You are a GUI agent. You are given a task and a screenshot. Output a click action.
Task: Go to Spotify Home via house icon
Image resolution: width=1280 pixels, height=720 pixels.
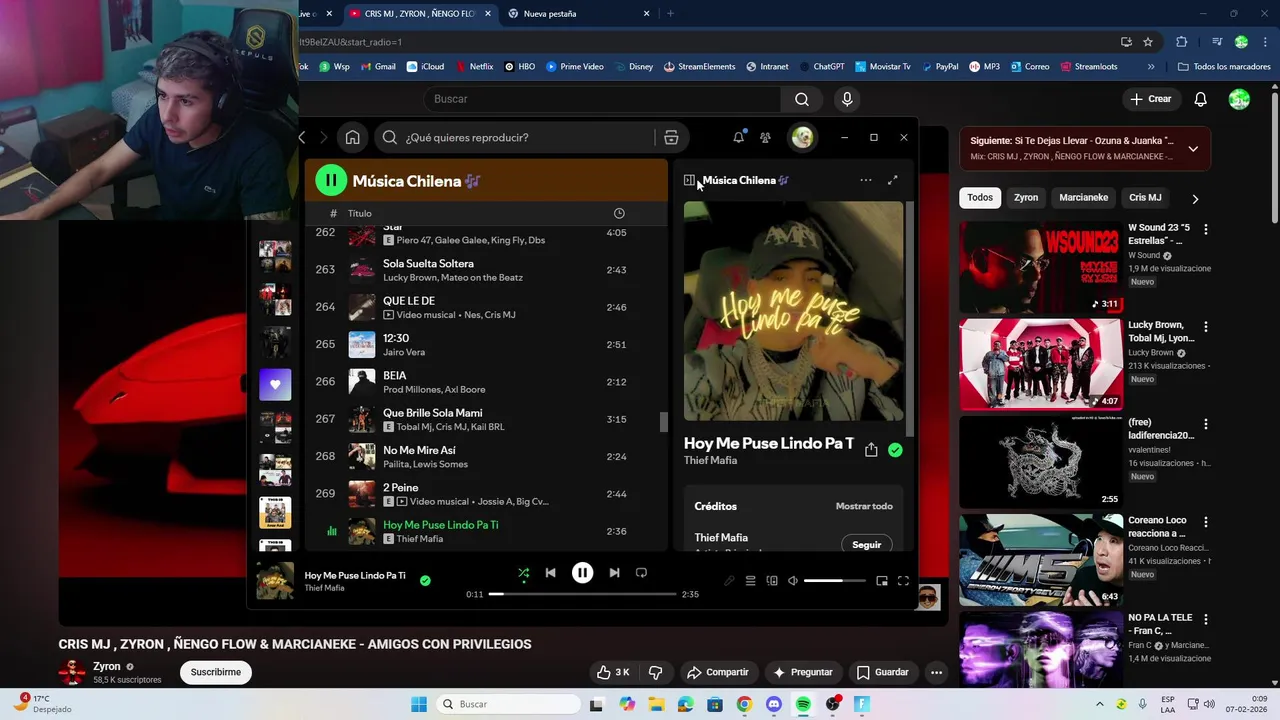pos(352,138)
